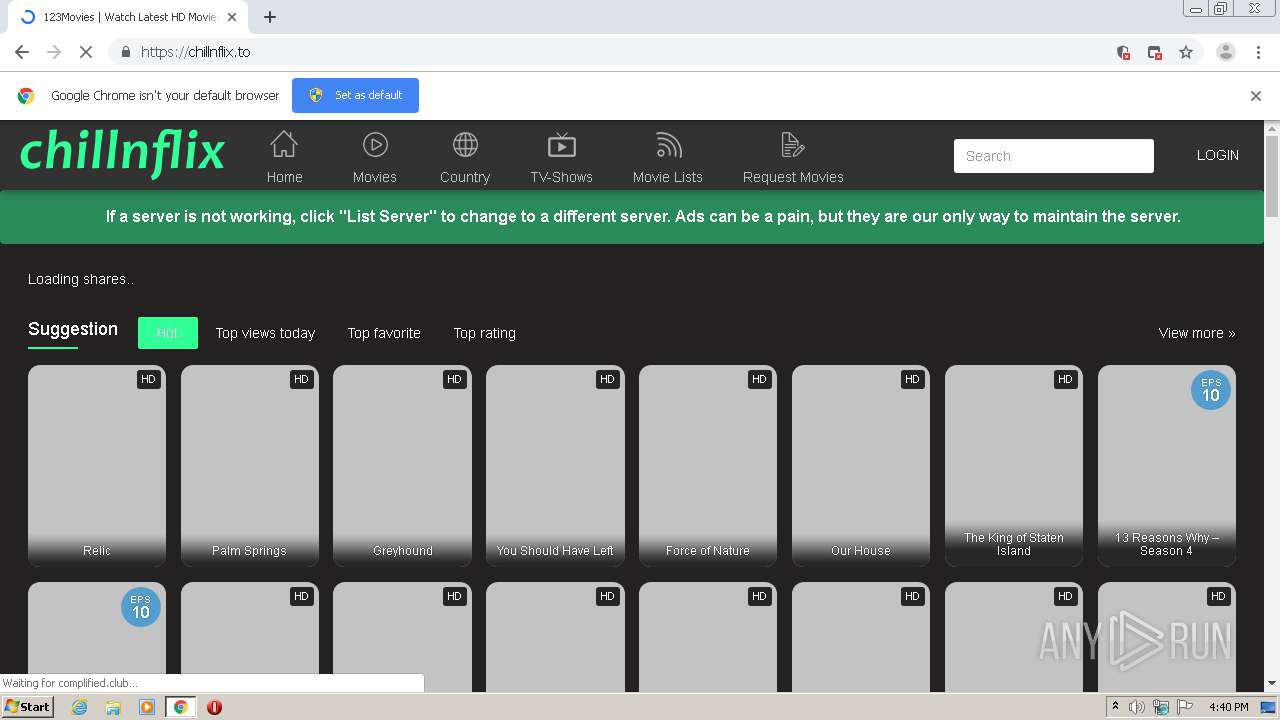
Task: Click the Home menu label
Action: point(284,177)
